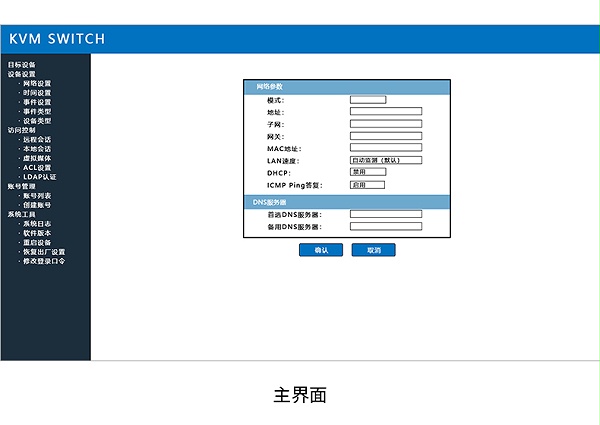Open 创建账号 in the sidebar
Viewport: 600px width, 425px height.
click(x=37, y=205)
